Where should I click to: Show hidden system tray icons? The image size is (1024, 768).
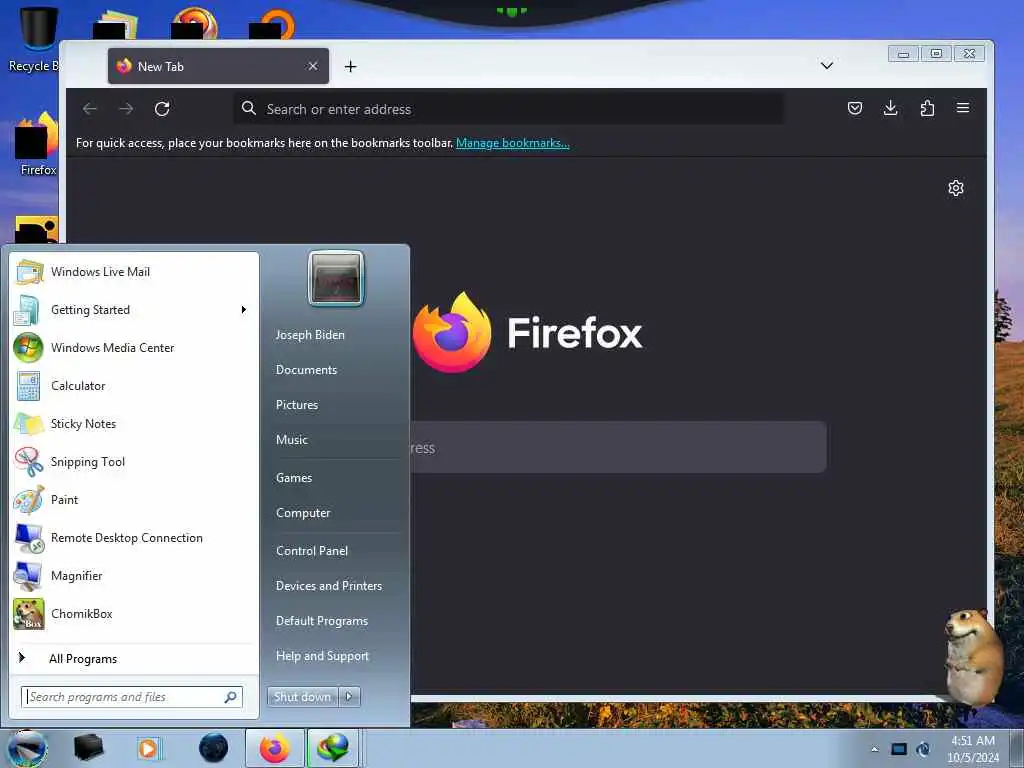[874, 749]
